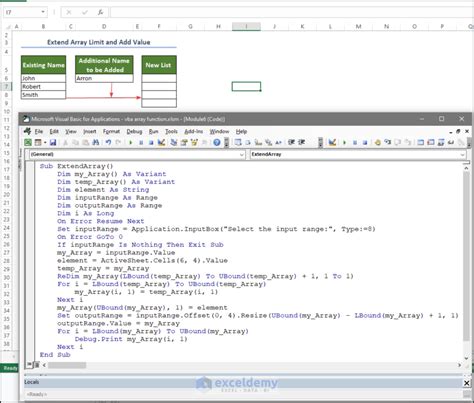This screenshot has width=474, height=403.
Task: Click the blue Help question mark icon
Action: [x=217, y=143]
